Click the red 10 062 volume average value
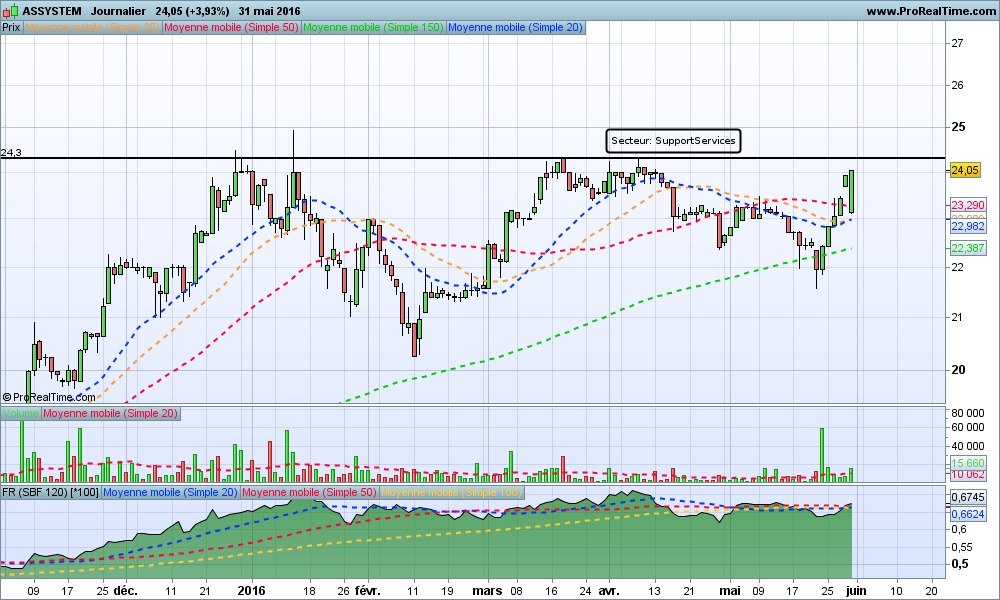 [x=967, y=474]
